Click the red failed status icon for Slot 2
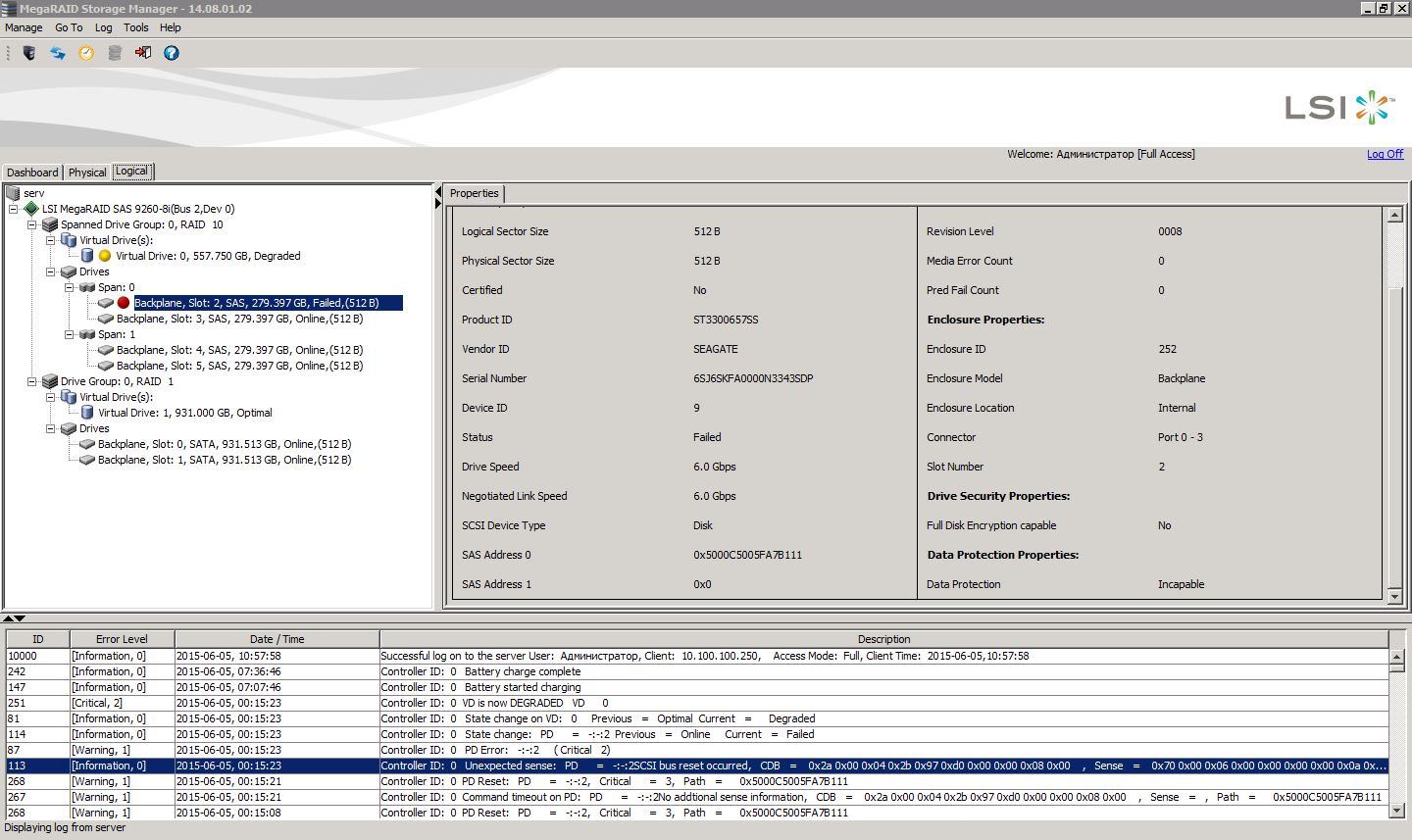Viewport: 1412px width, 840px height. click(x=124, y=303)
